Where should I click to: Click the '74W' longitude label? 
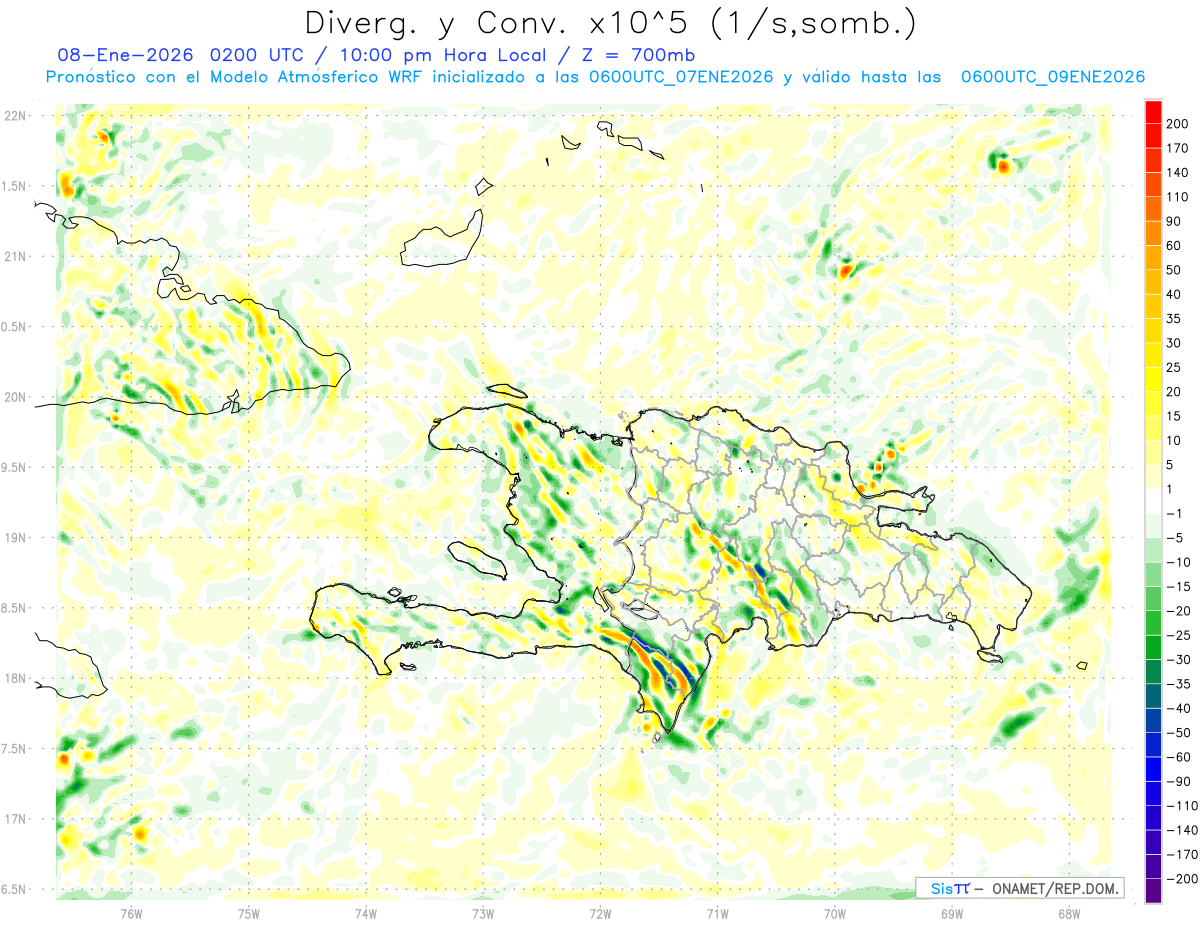[x=366, y=913]
